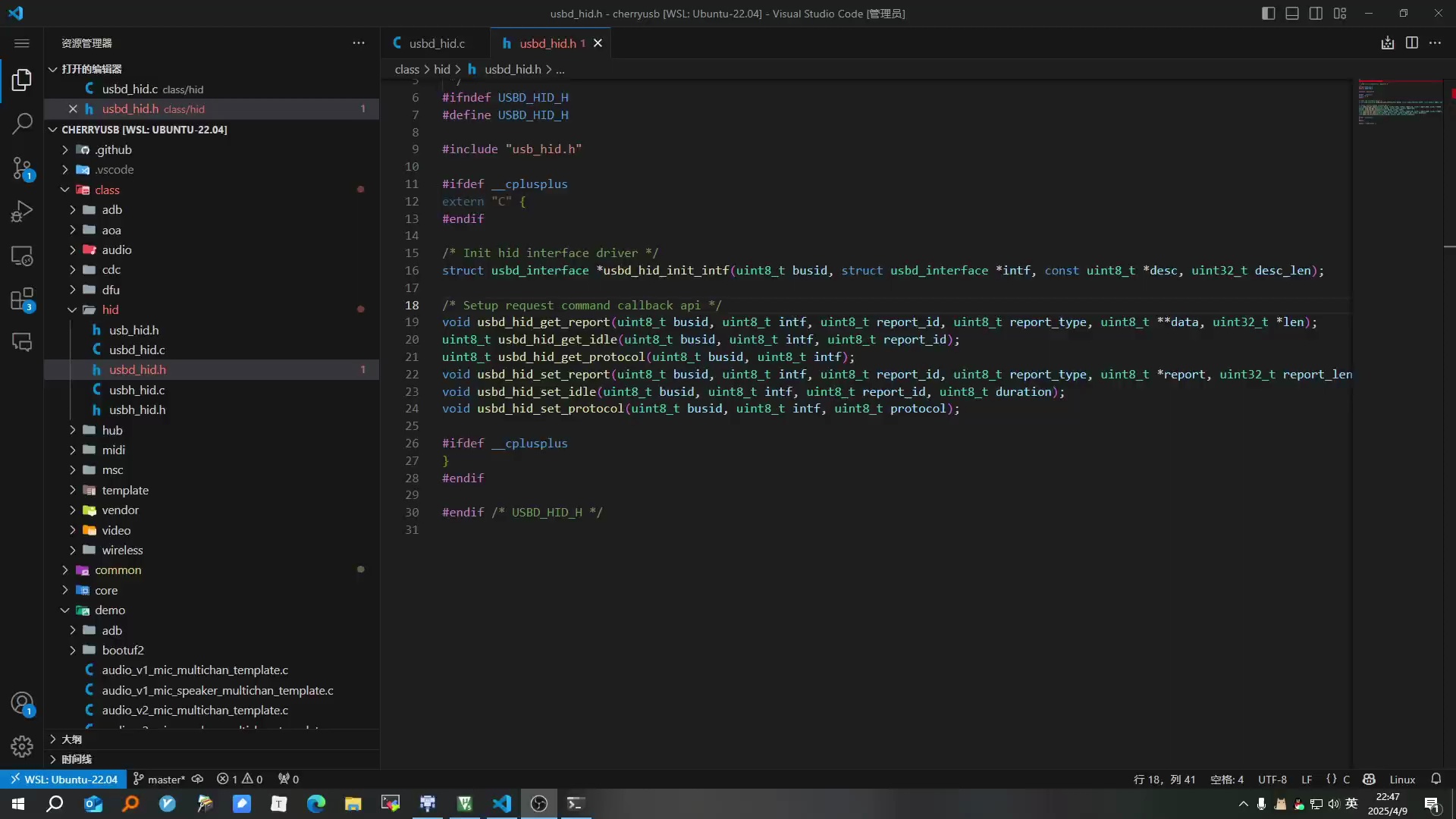The height and width of the screenshot is (819, 1456).
Task: Open Run and Debug view
Action: tap(22, 212)
